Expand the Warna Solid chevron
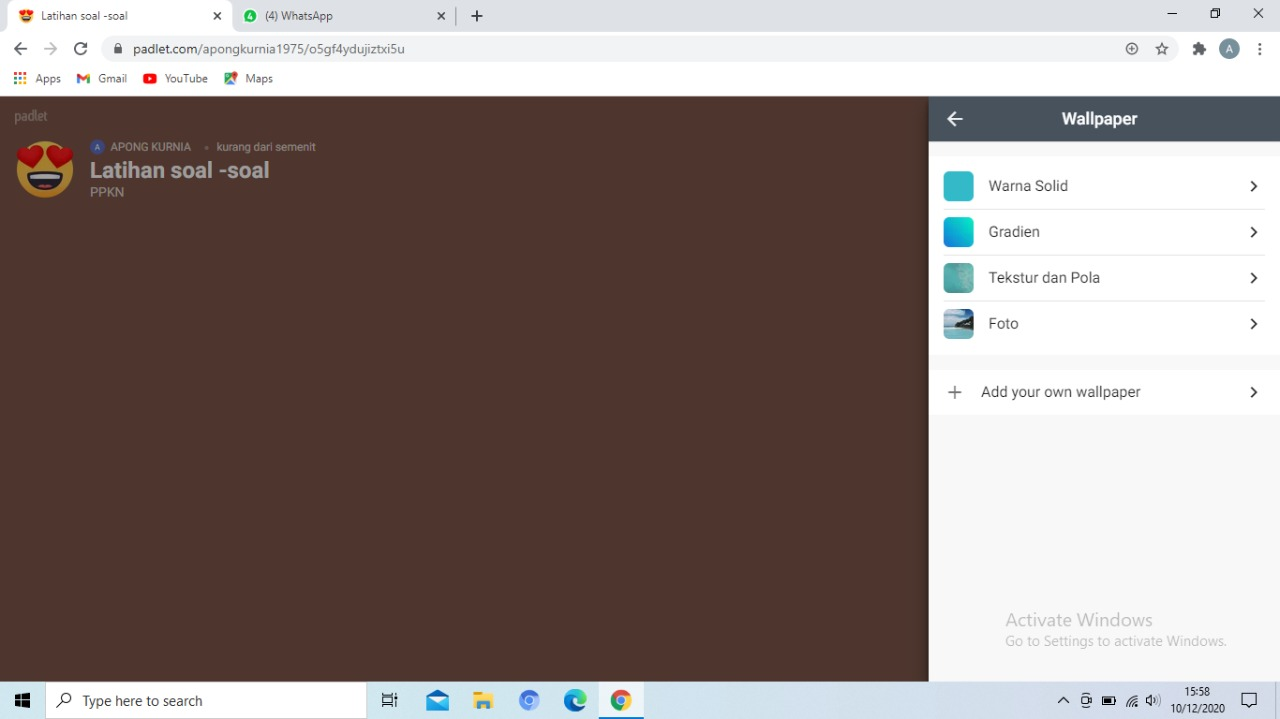Viewport: 1280px width, 719px height. click(1253, 187)
